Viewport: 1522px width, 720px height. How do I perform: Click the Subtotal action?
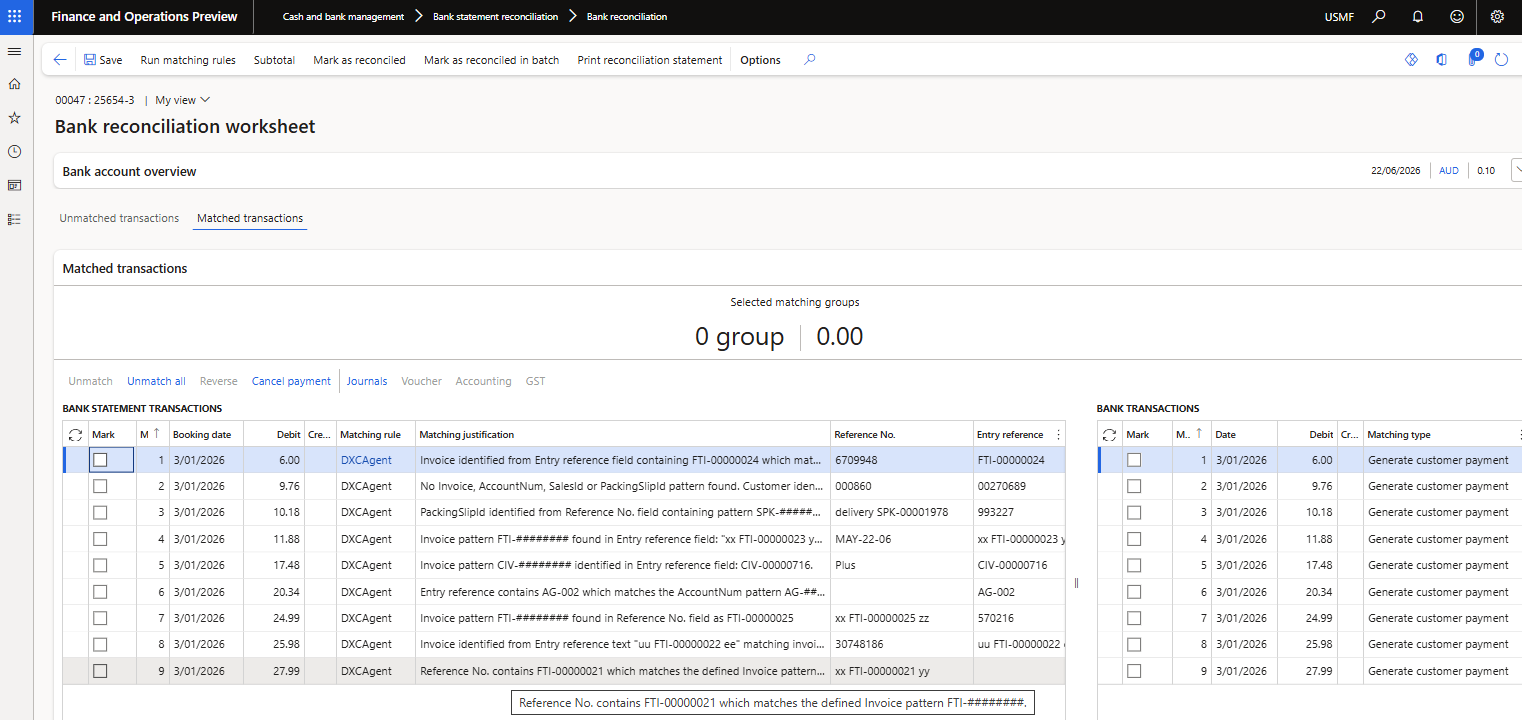[x=274, y=60]
